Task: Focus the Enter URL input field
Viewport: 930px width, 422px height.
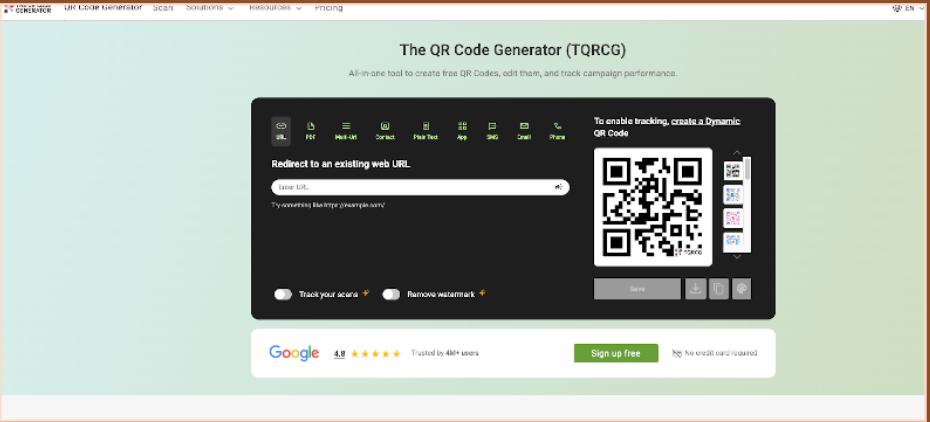Action: coord(420,187)
